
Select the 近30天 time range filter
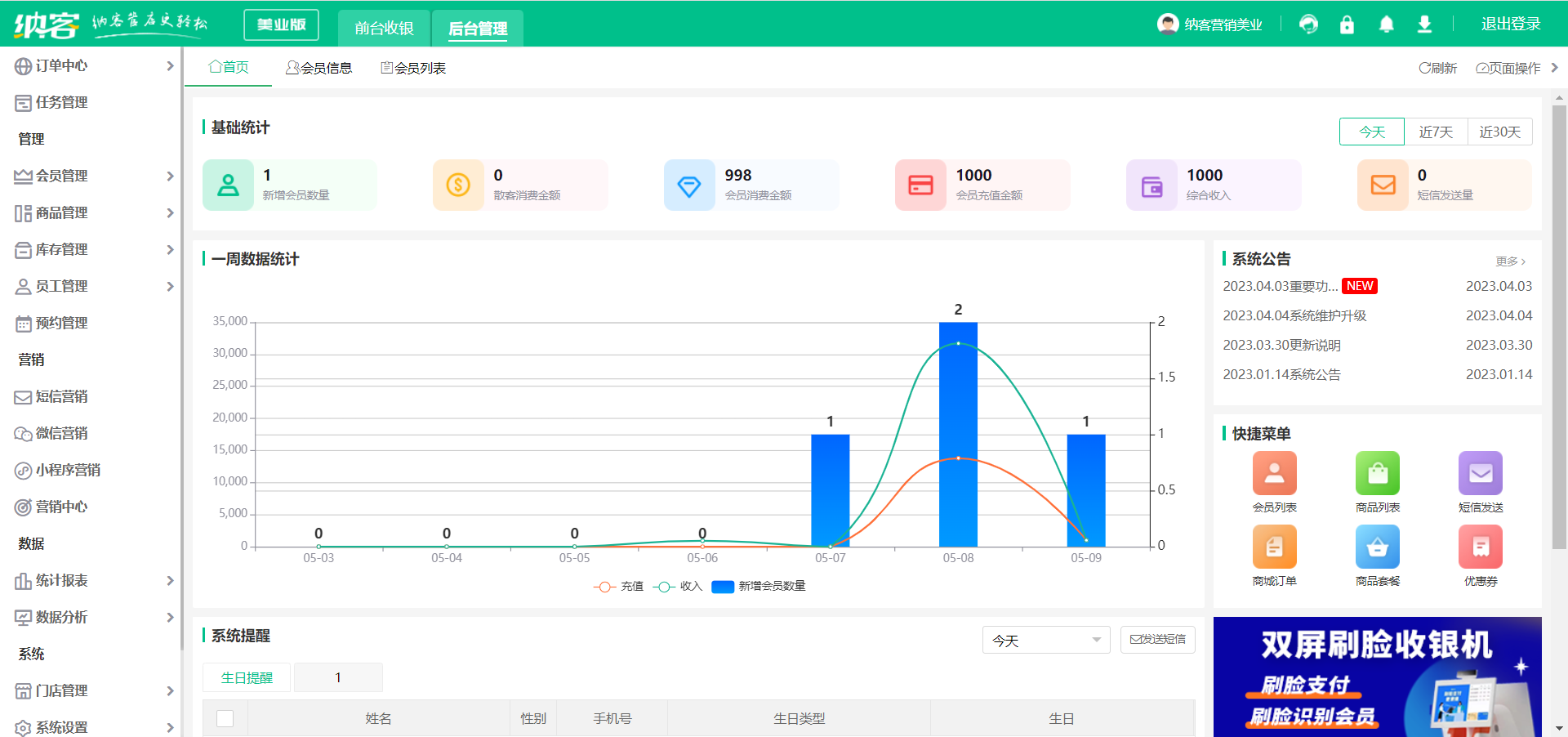[x=1499, y=132]
